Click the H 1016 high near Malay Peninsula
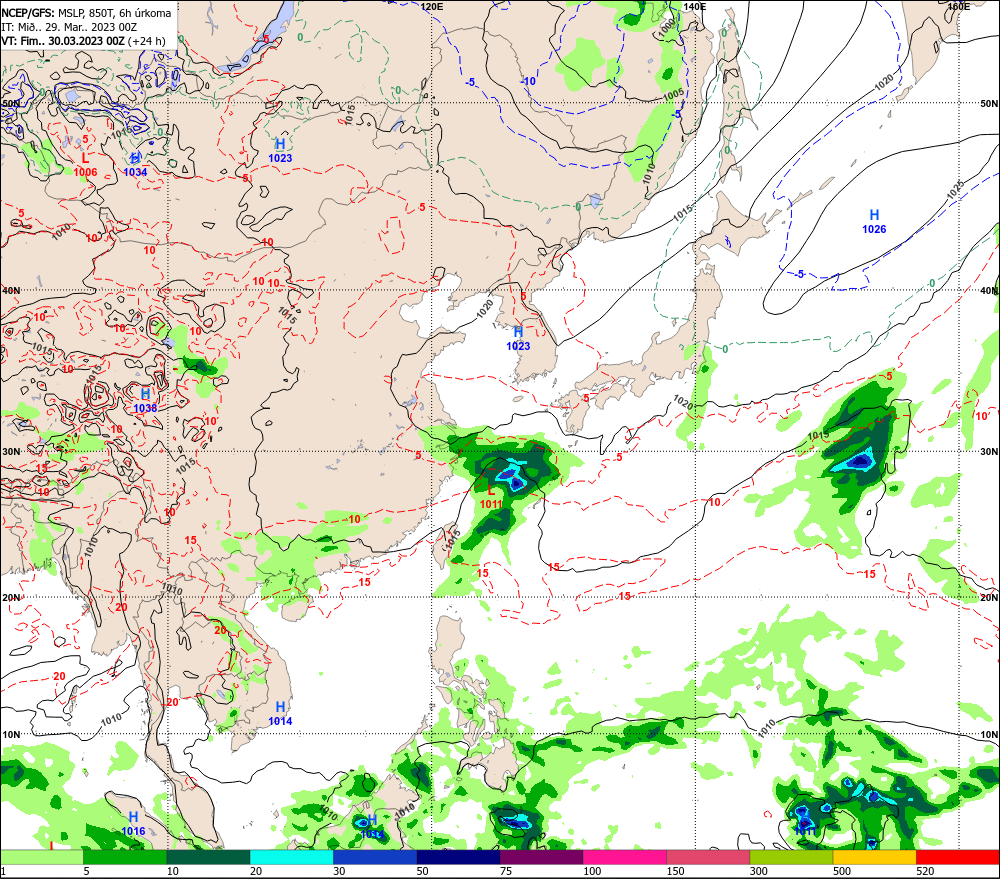This screenshot has width=1000, height=879. 133,824
